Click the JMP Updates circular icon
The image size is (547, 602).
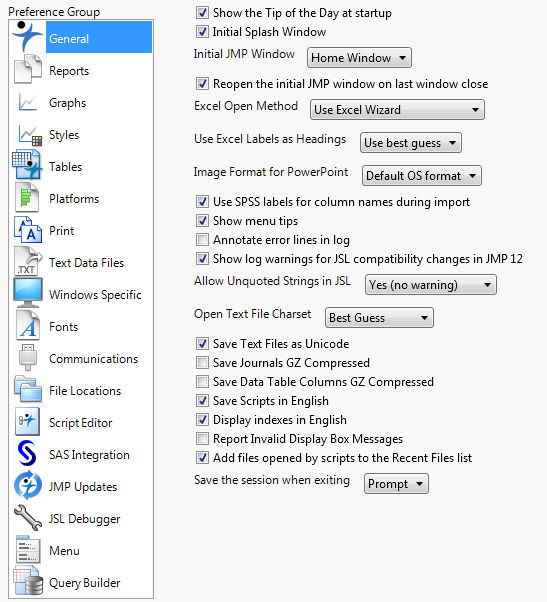click(x=28, y=485)
